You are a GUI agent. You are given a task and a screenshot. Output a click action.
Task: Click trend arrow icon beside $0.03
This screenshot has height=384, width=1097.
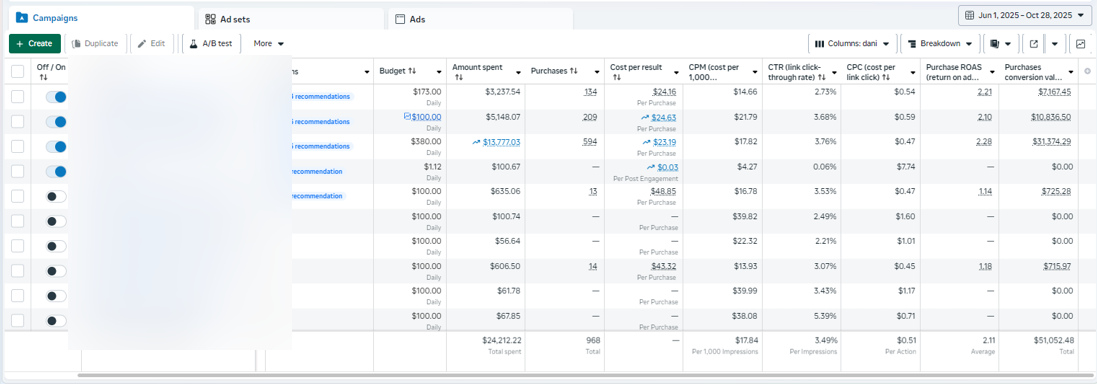click(x=651, y=167)
